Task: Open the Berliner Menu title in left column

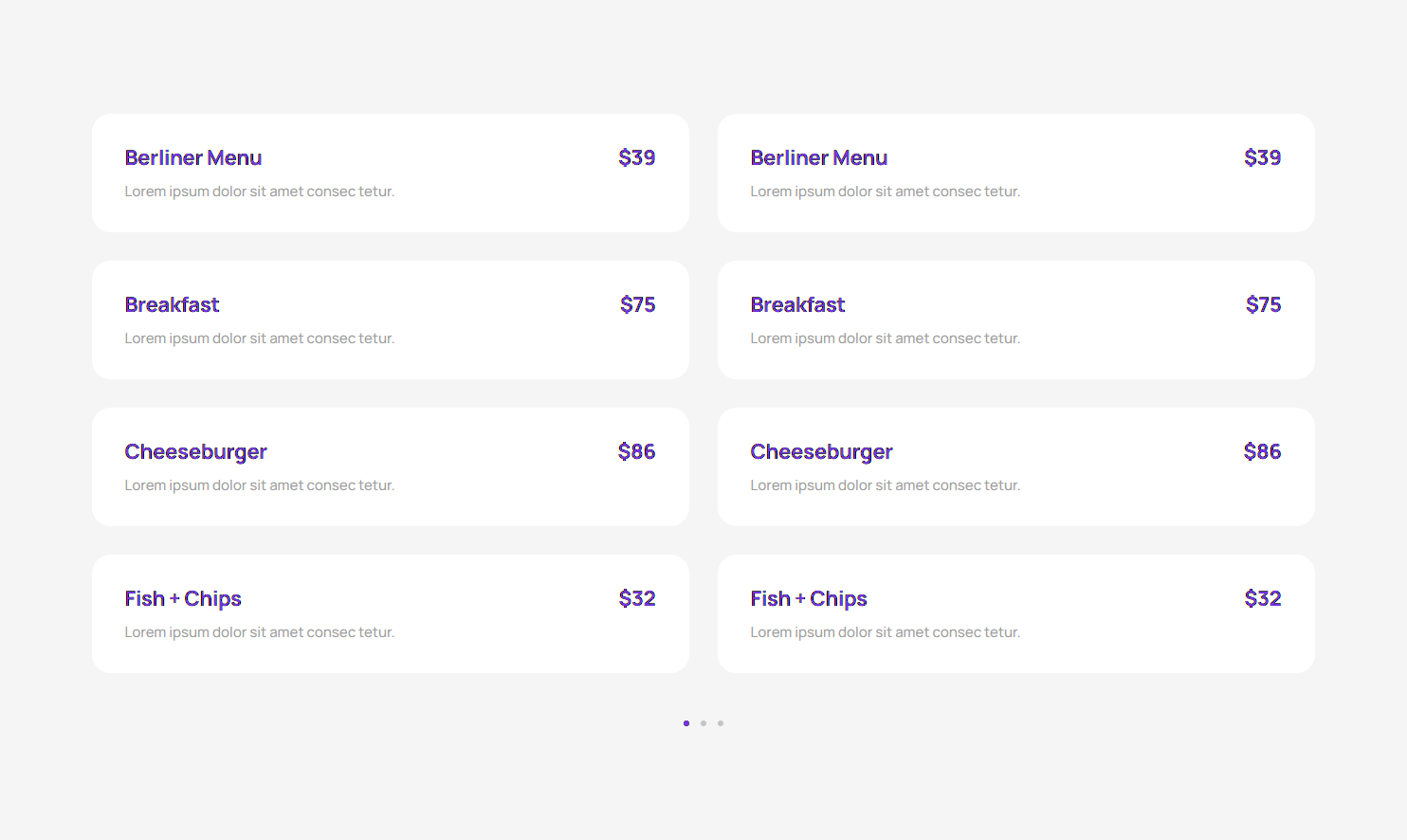Action: tap(193, 158)
